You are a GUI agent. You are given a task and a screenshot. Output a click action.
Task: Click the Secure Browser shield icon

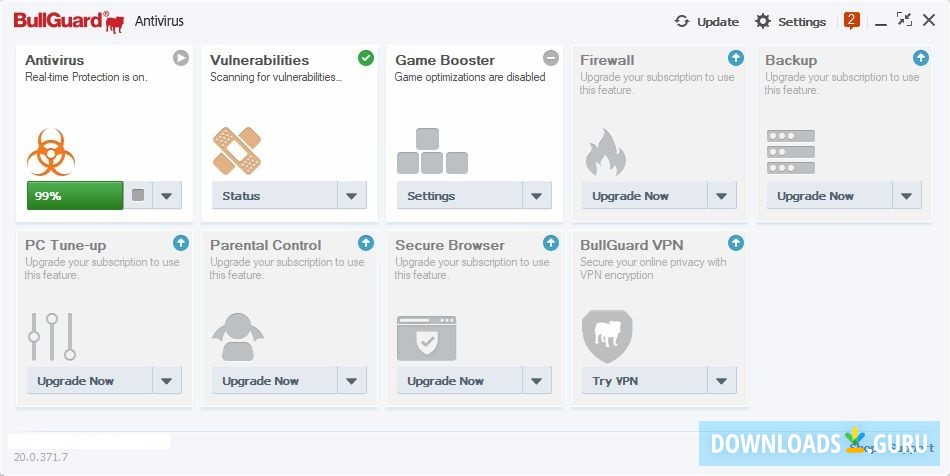coord(427,337)
